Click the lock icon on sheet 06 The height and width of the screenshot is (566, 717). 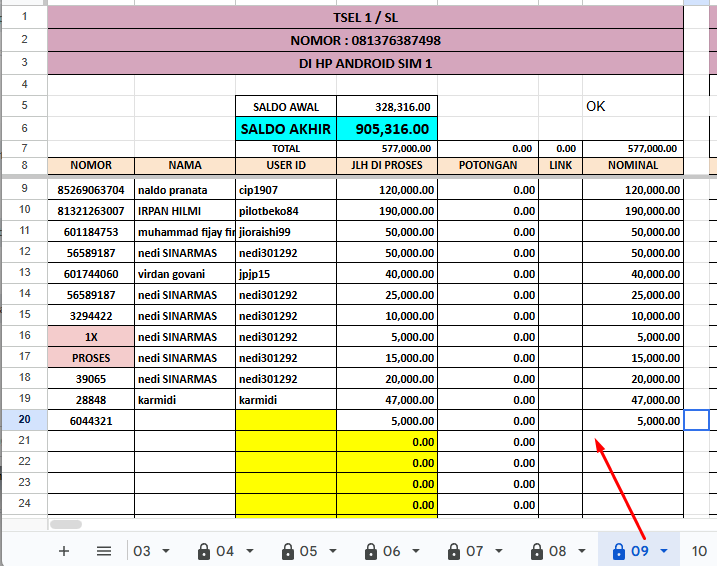[371, 551]
